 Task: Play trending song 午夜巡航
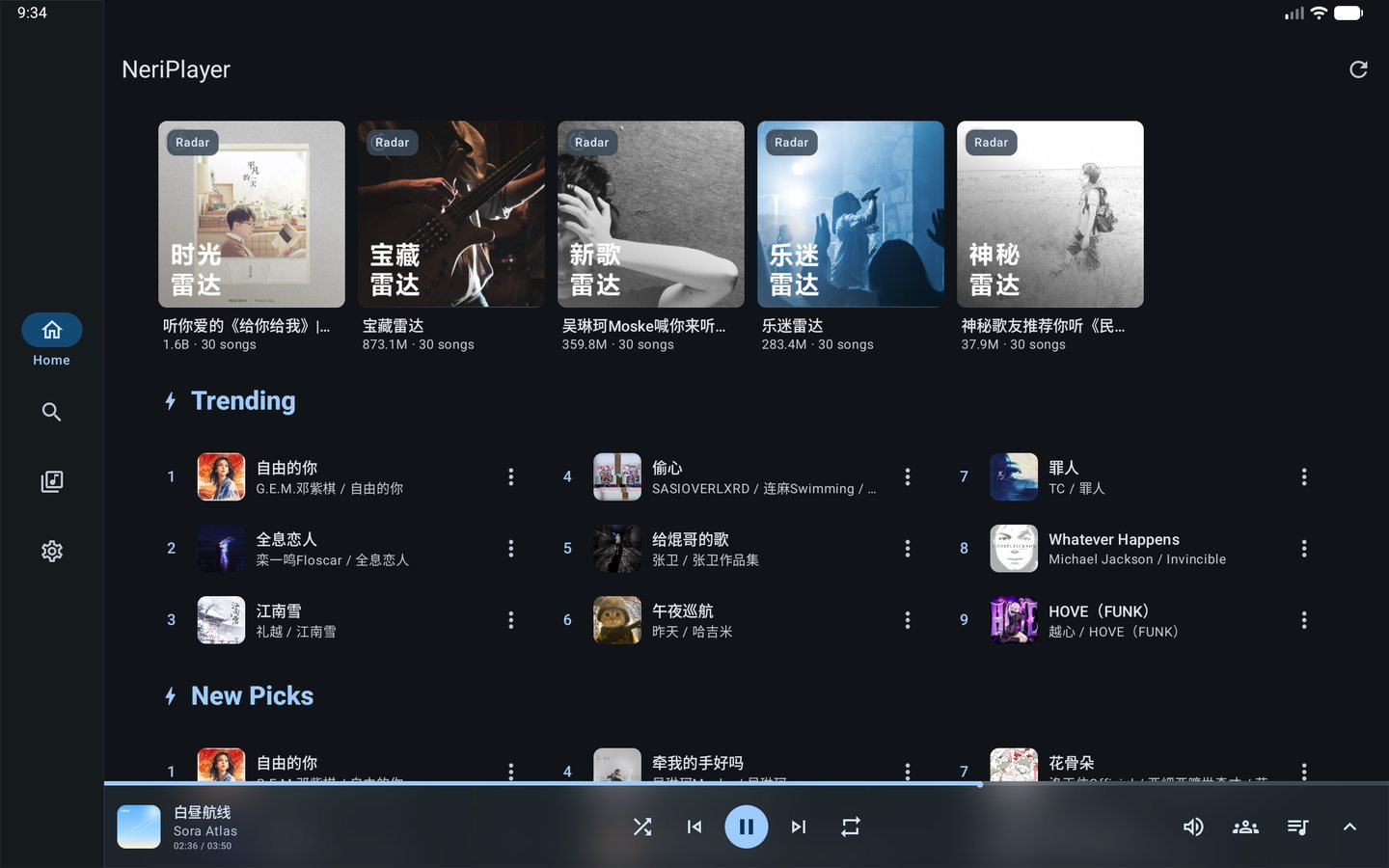pyautogui.click(x=742, y=620)
